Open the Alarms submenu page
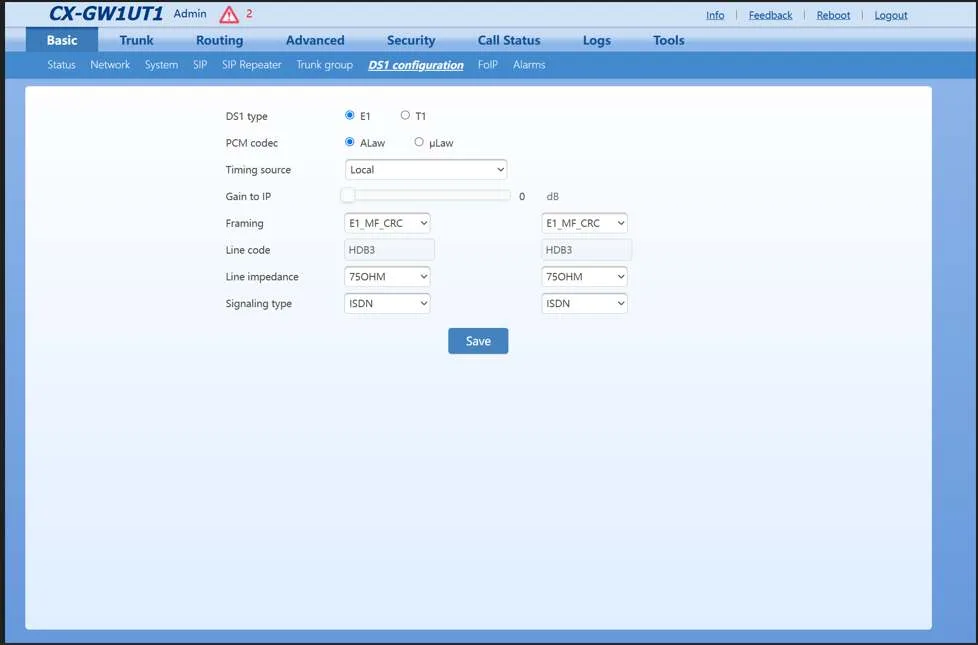Viewport: 978px width, 645px height. [x=530, y=65]
